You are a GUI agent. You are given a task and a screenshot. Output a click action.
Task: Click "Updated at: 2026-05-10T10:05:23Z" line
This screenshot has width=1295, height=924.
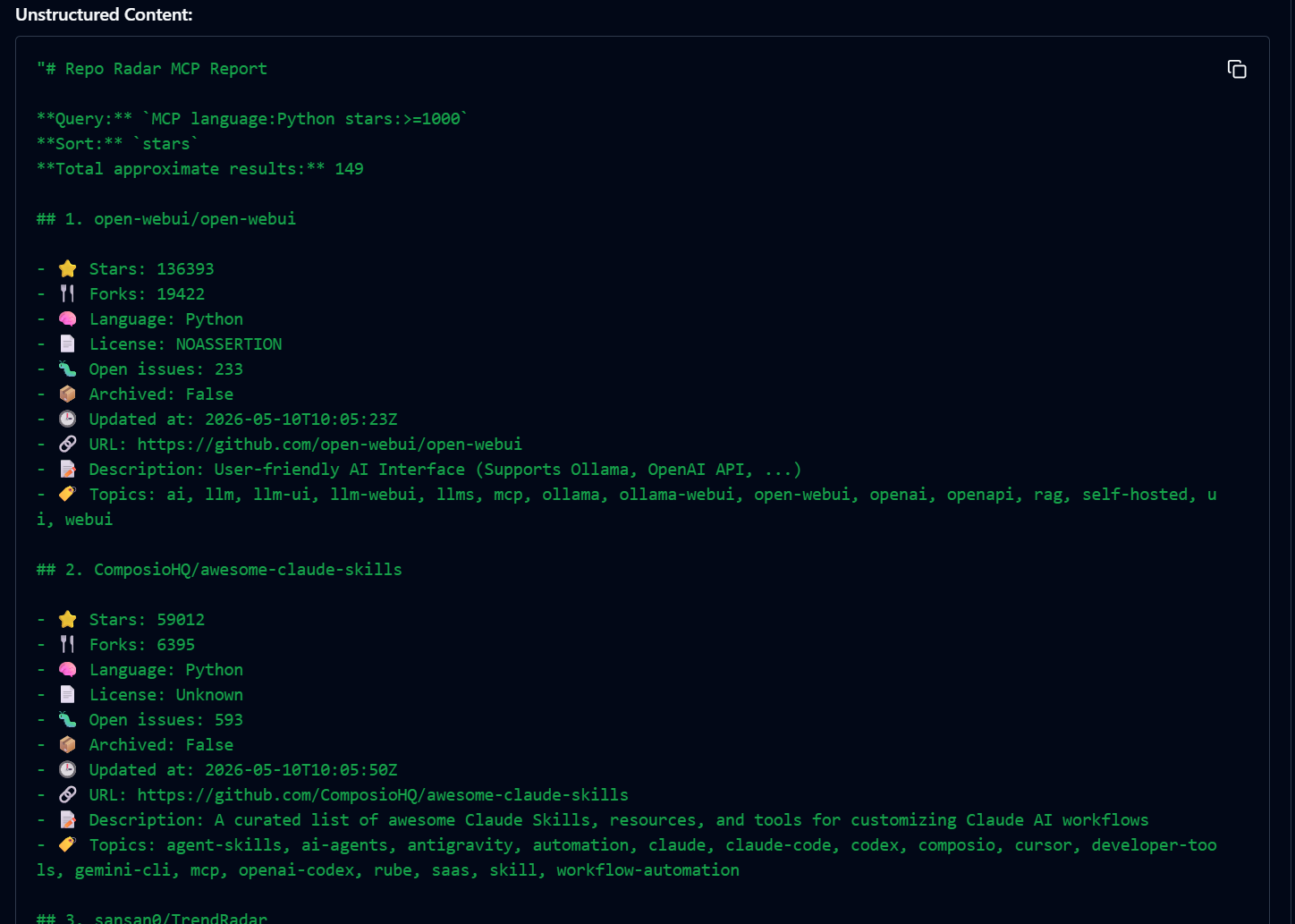(217, 420)
